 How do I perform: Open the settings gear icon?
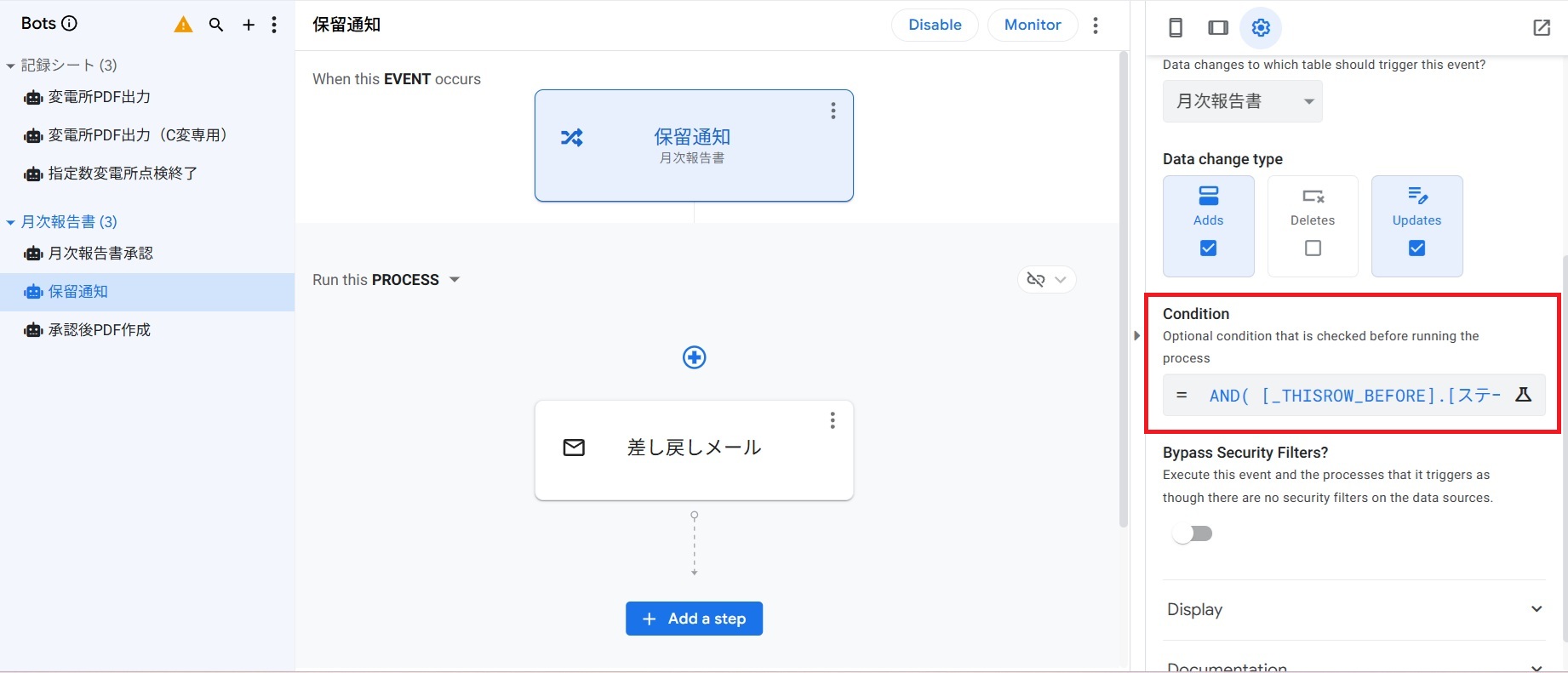click(x=1261, y=28)
